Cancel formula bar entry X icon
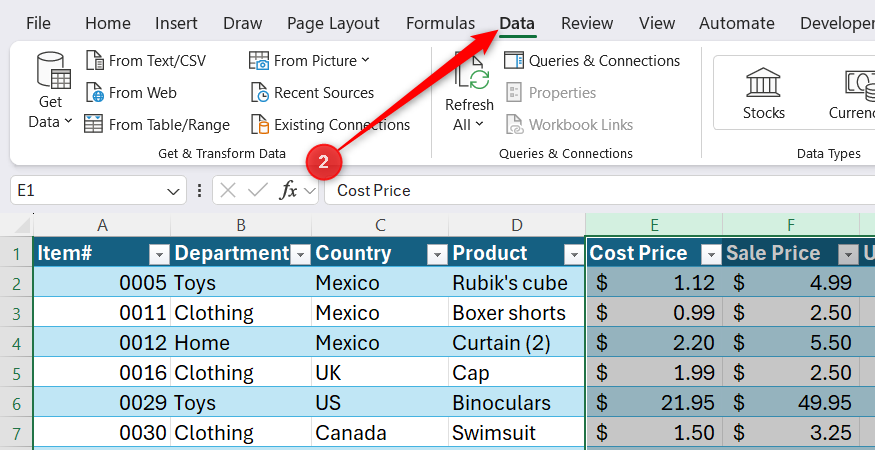The height and width of the screenshot is (450, 875). point(228,190)
